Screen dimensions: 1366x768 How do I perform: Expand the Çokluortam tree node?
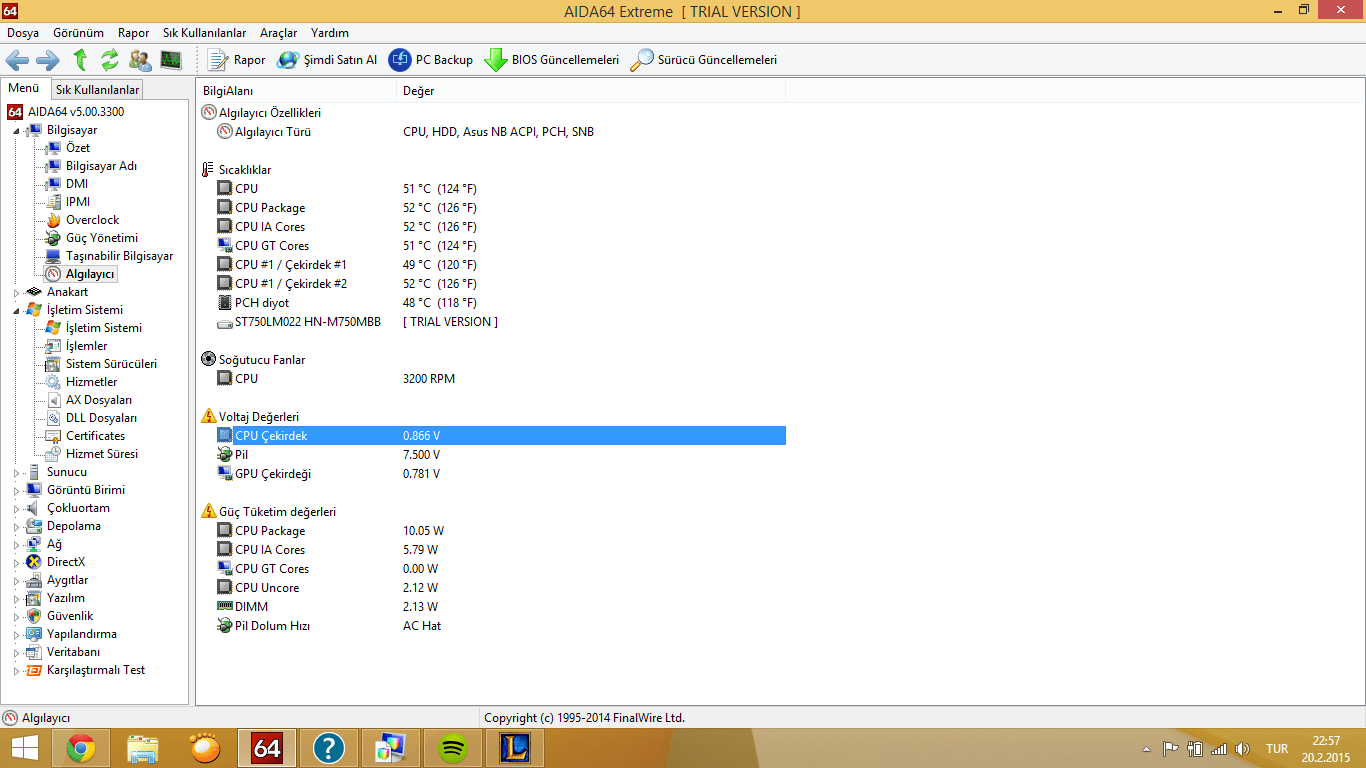point(16,508)
